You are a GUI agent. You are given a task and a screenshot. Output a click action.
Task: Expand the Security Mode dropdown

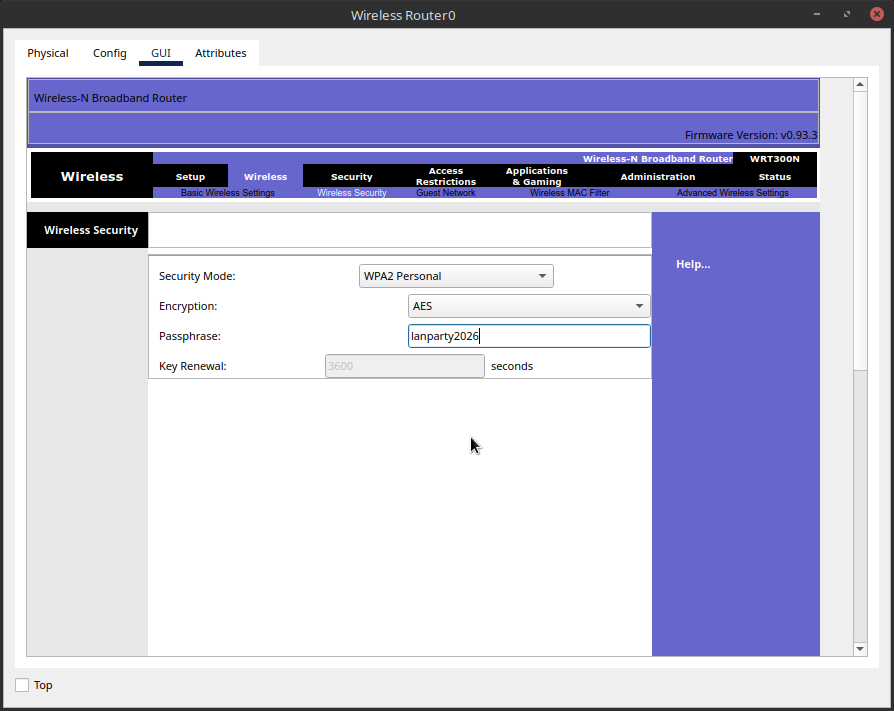456,276
